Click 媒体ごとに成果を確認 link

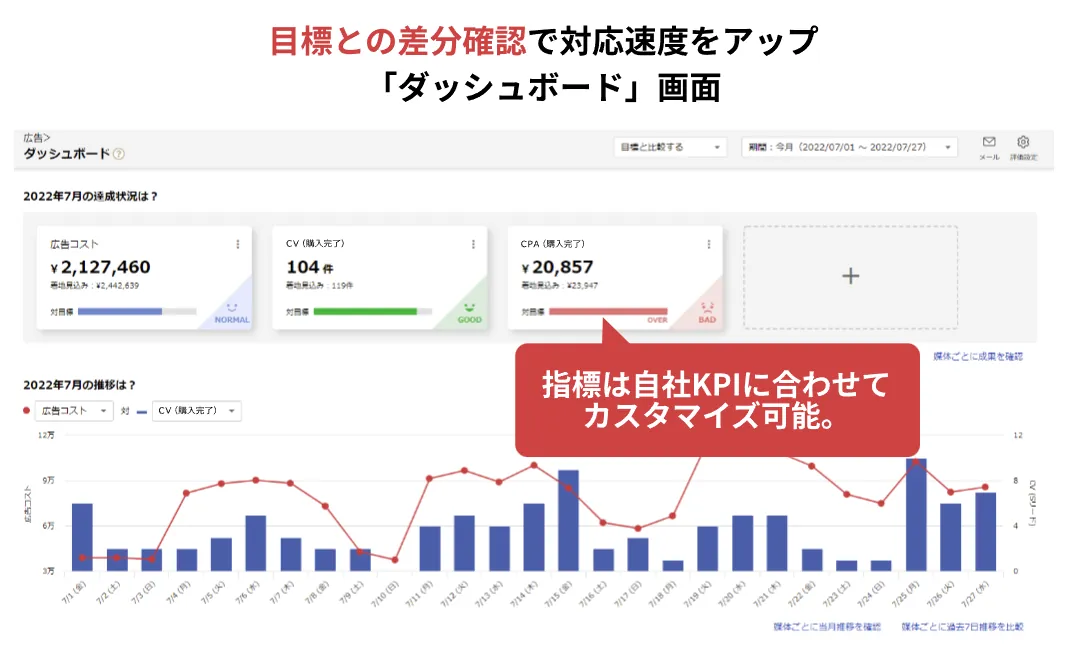tap(978, 356)
